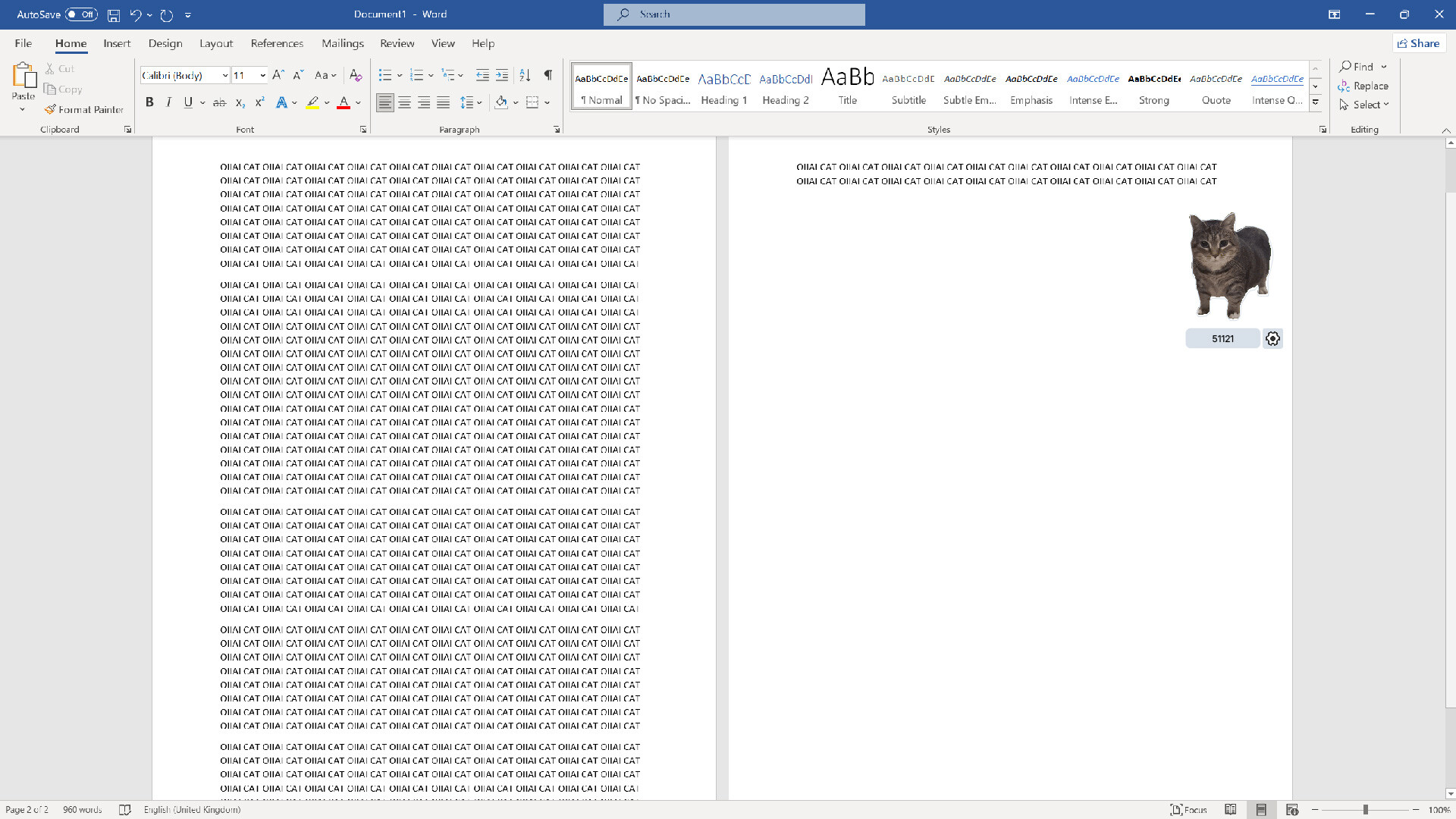Screen dimensions: 1456x819
Task: Click the Share button
Action: pyautogui.click(x=1419, y=43)
